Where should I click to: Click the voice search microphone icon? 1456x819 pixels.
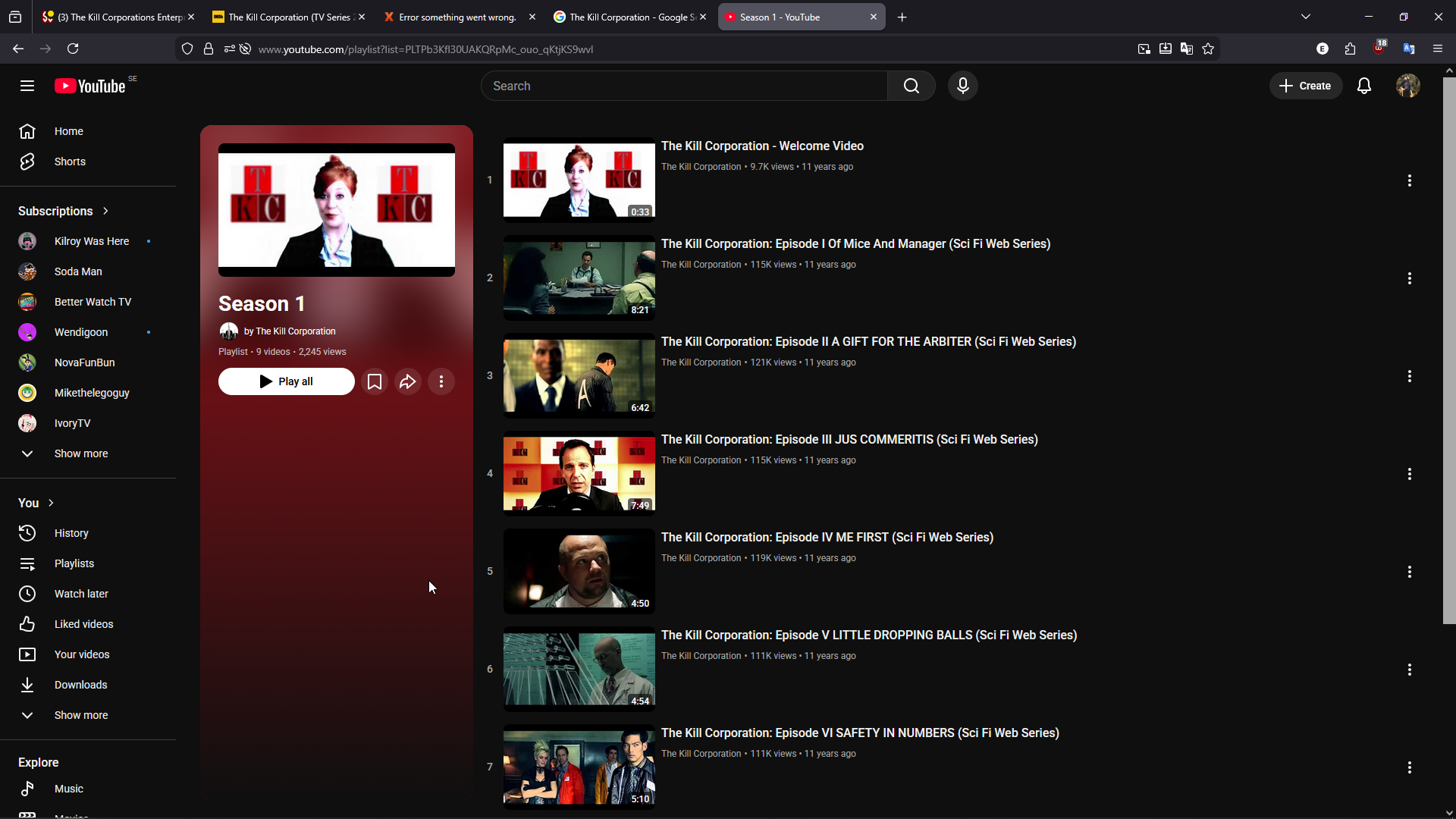click(x=962, y=86)
